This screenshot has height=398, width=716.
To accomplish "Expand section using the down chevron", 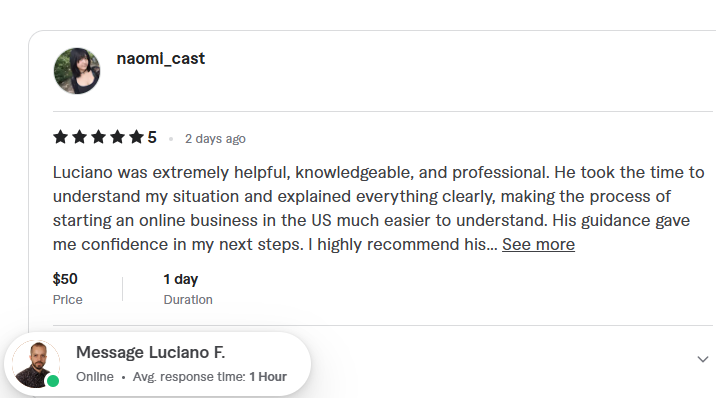I will [x=703, y=359].
